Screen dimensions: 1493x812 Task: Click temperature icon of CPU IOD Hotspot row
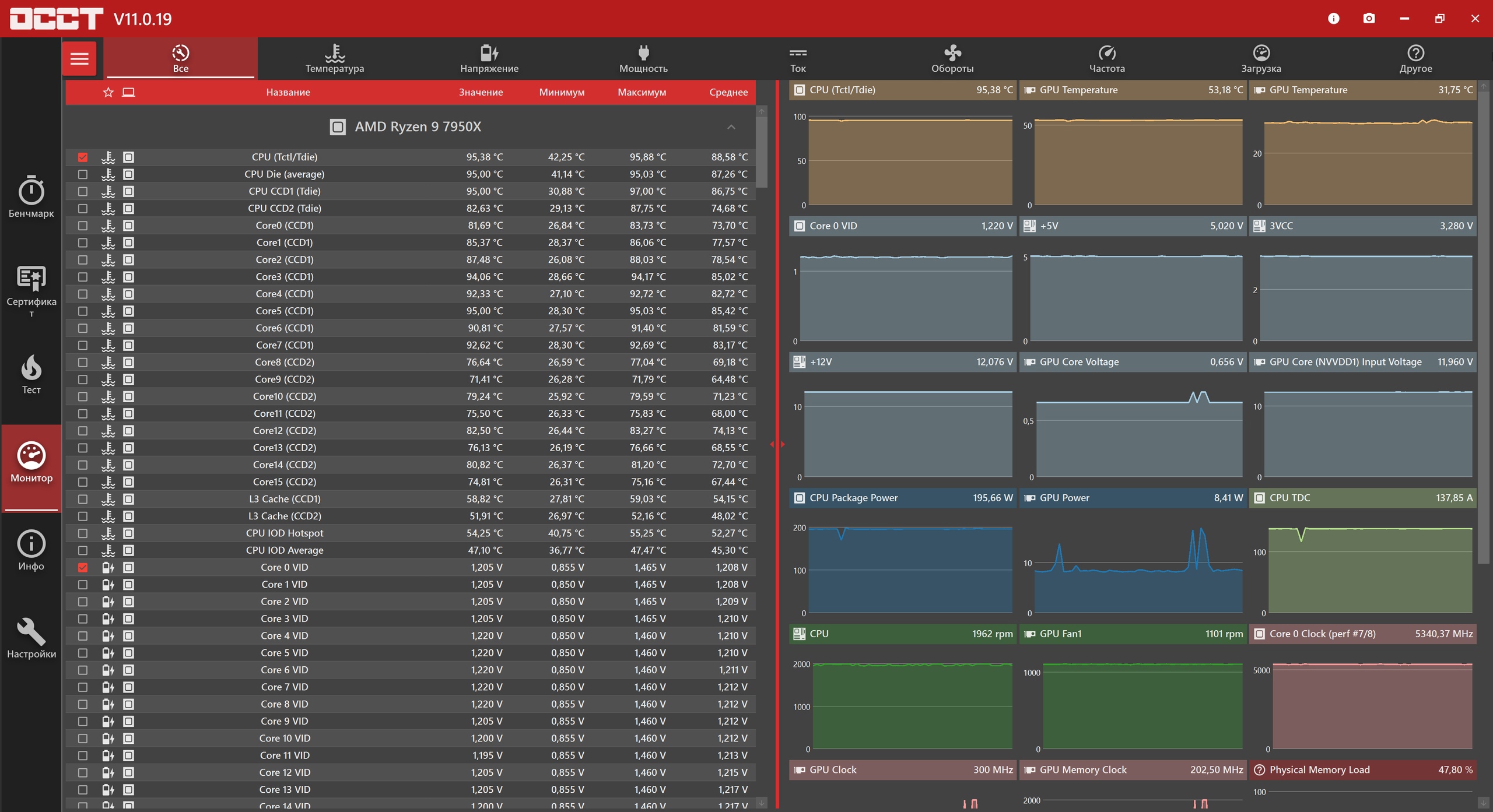[108, 533]
